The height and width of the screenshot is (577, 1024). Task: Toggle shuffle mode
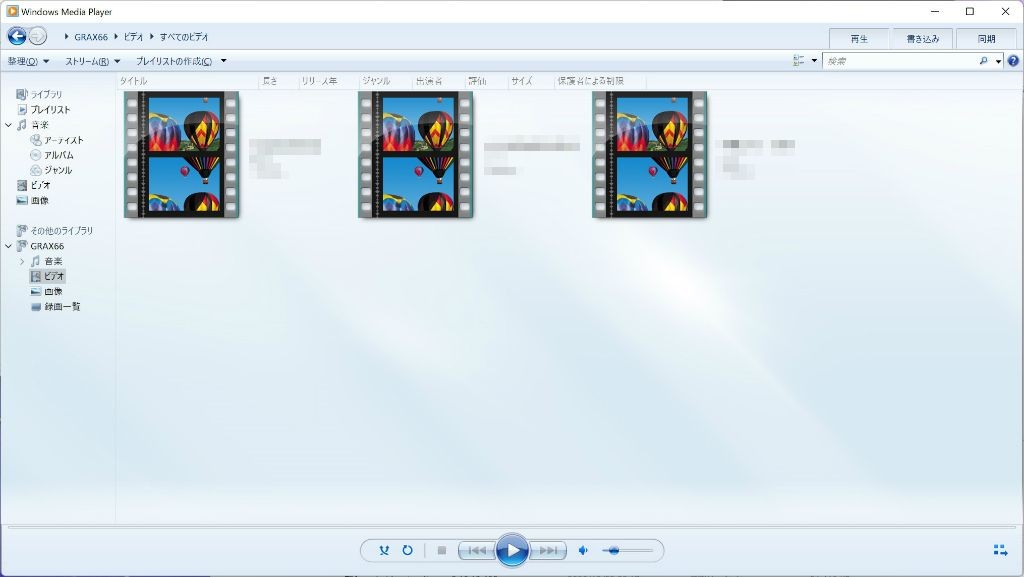coord(384,550)
